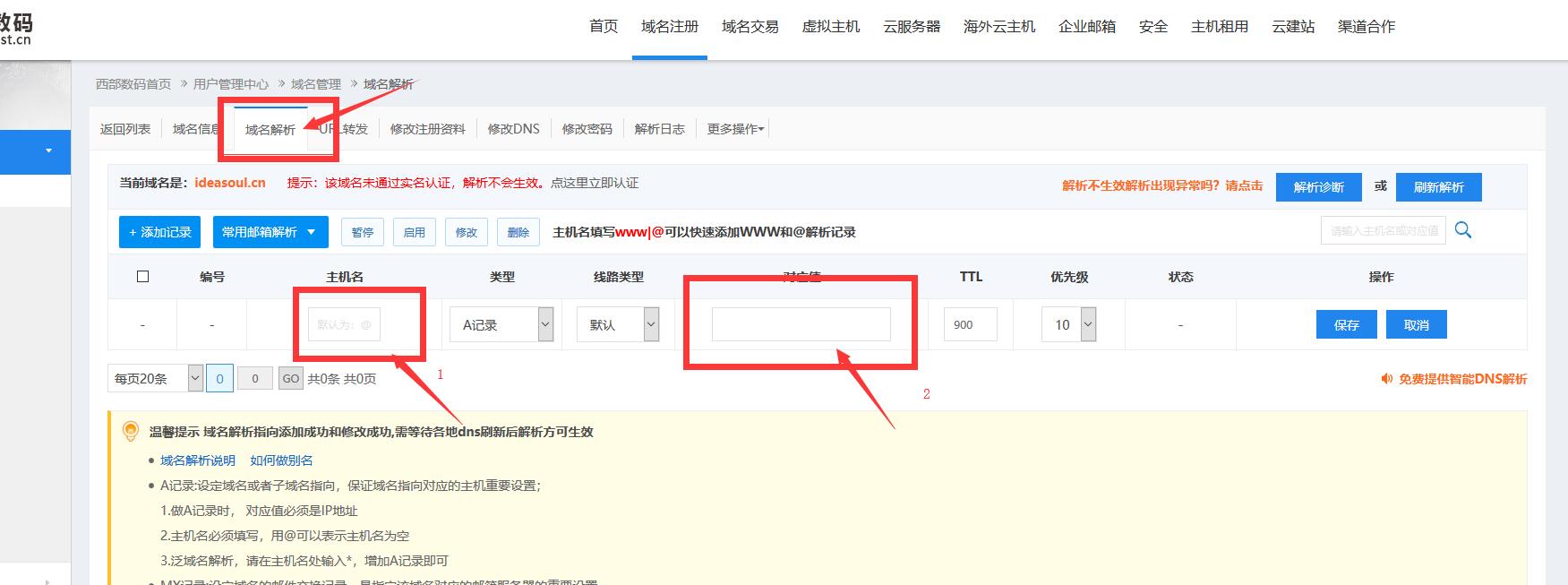Image resolution: width=1568 pixels, height=585 pixels.
Task: Open 云建站 in top navigation
Action: pos(1293,26)
